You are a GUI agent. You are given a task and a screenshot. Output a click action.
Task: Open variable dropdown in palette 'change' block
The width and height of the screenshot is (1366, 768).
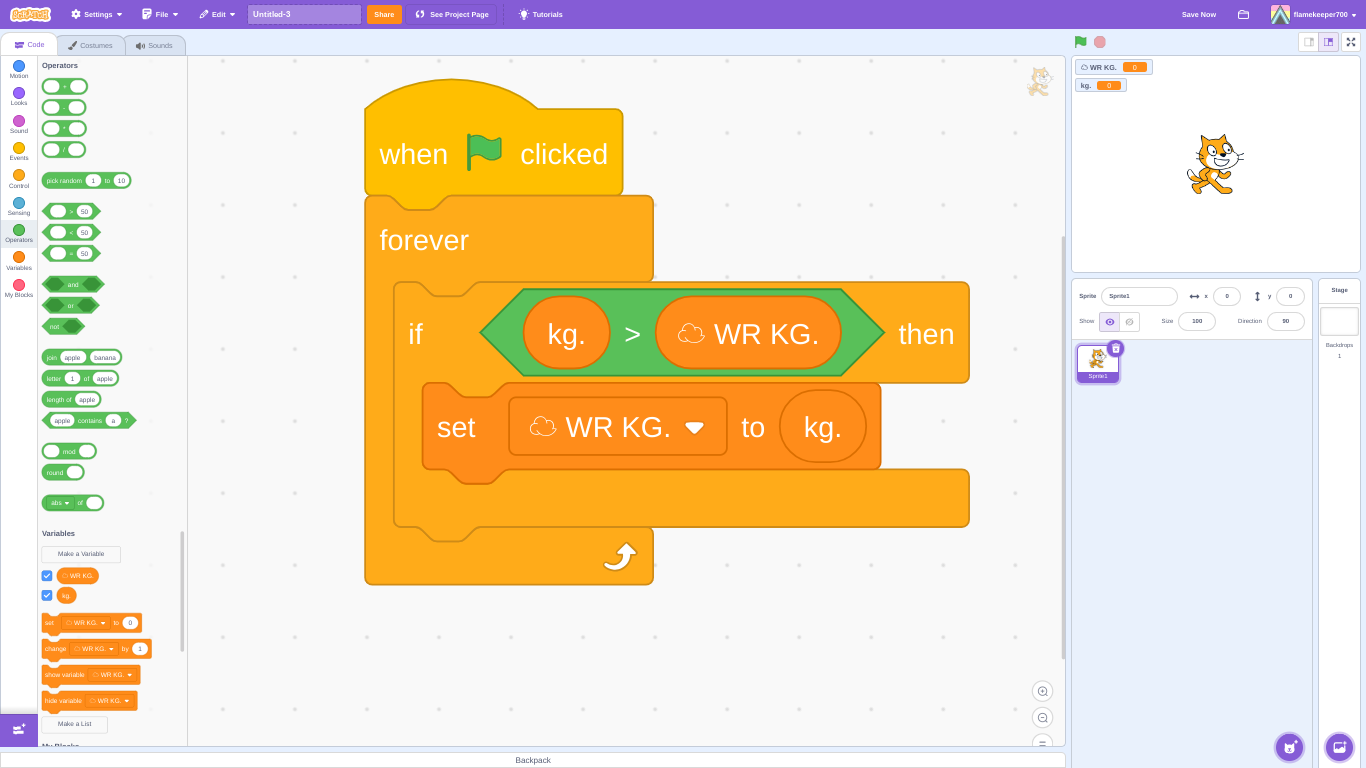[94, 649]
